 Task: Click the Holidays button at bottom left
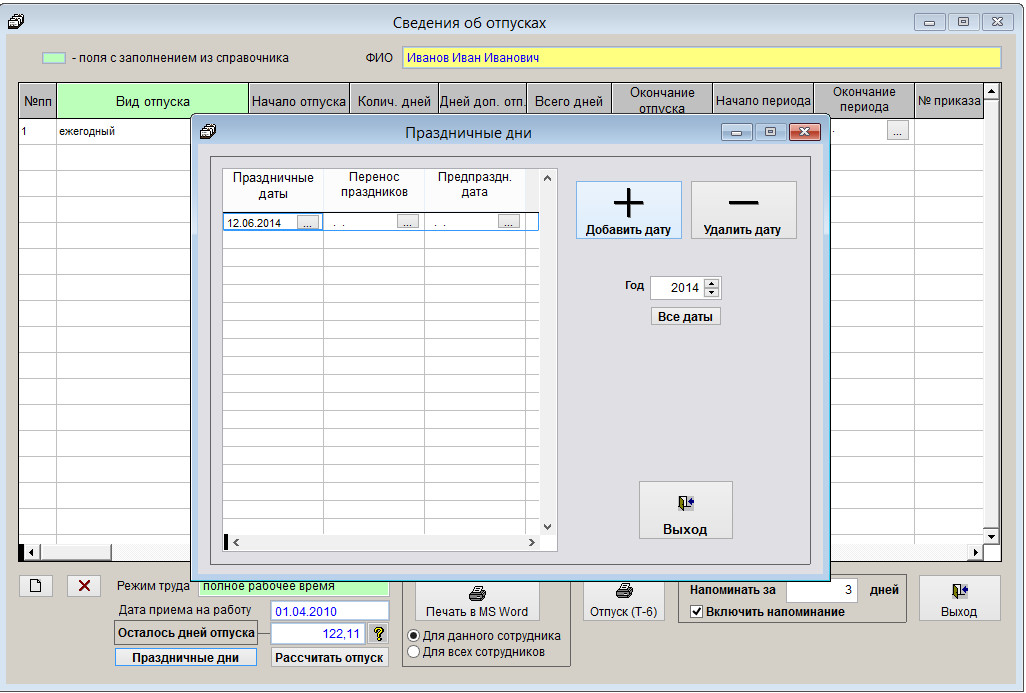pos(186,658)
